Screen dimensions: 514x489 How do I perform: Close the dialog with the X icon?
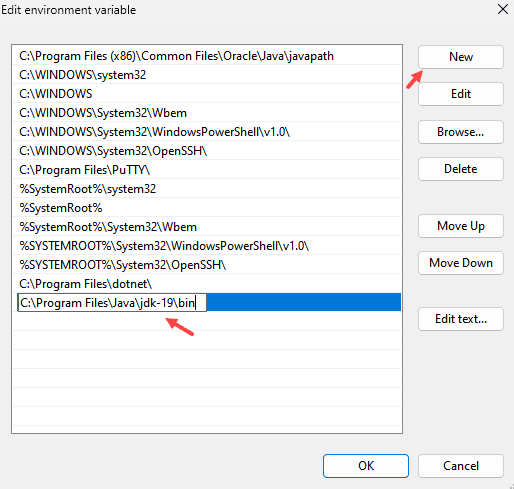pyautogui.click(x=503, y=9)
